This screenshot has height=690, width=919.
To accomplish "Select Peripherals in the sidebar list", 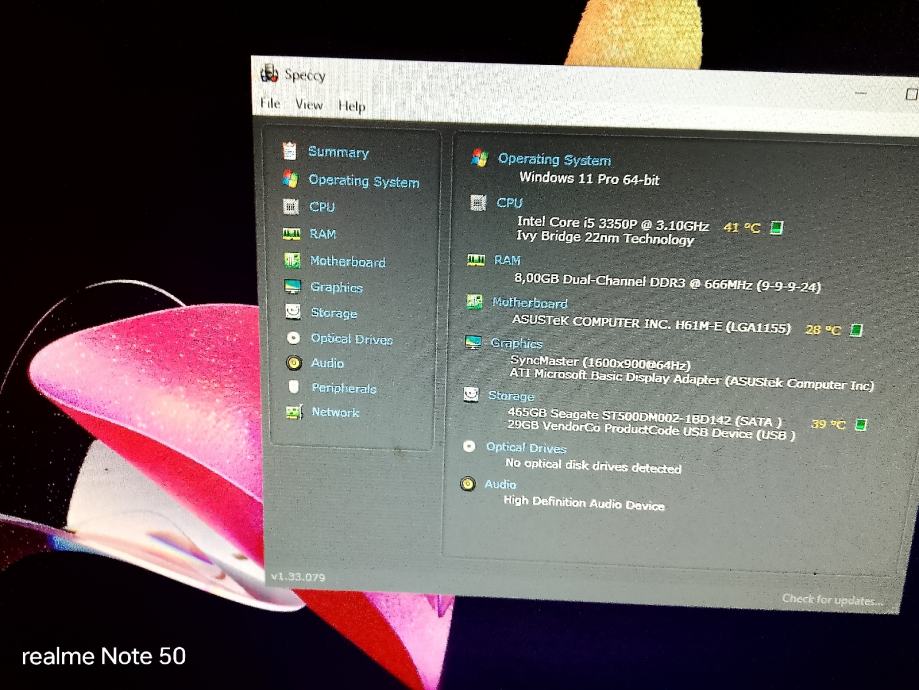I will (344, 388).
